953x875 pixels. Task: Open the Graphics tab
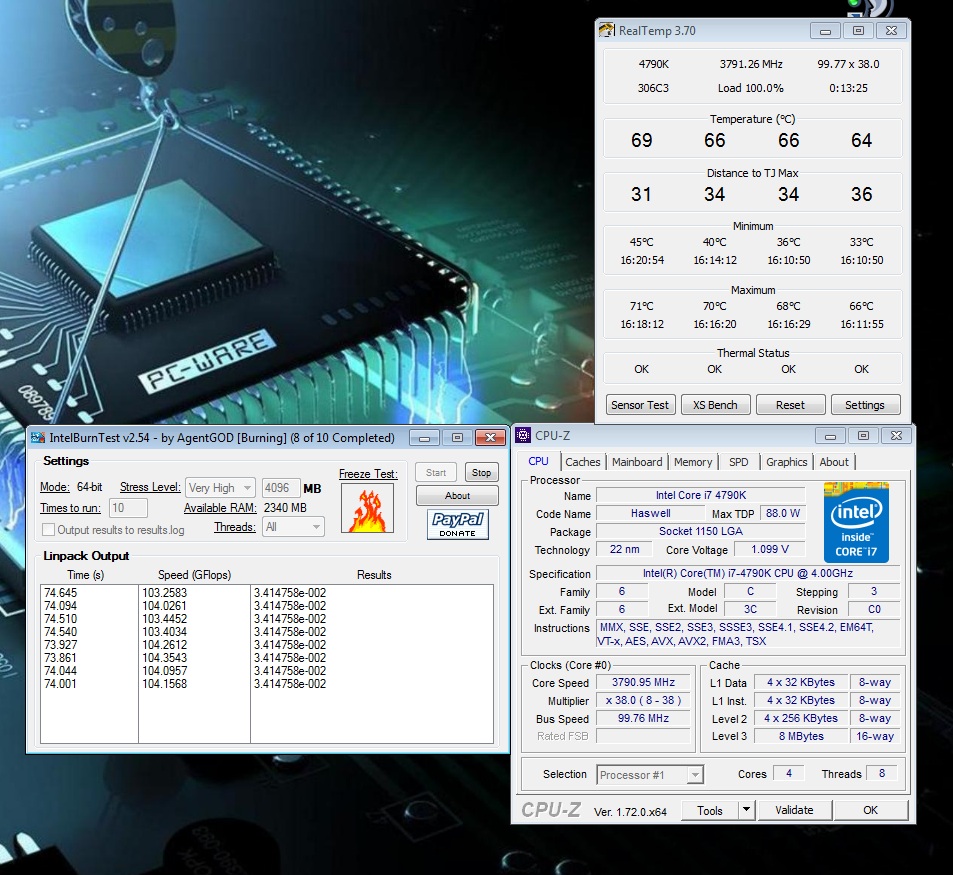click(x=786, y=462)
